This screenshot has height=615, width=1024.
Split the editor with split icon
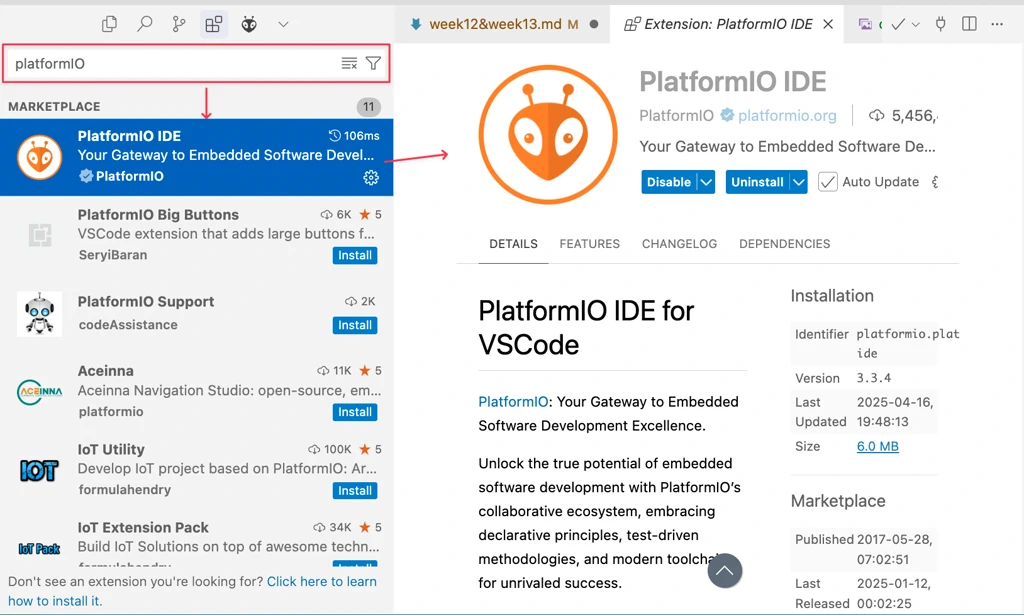pos(969,24)
